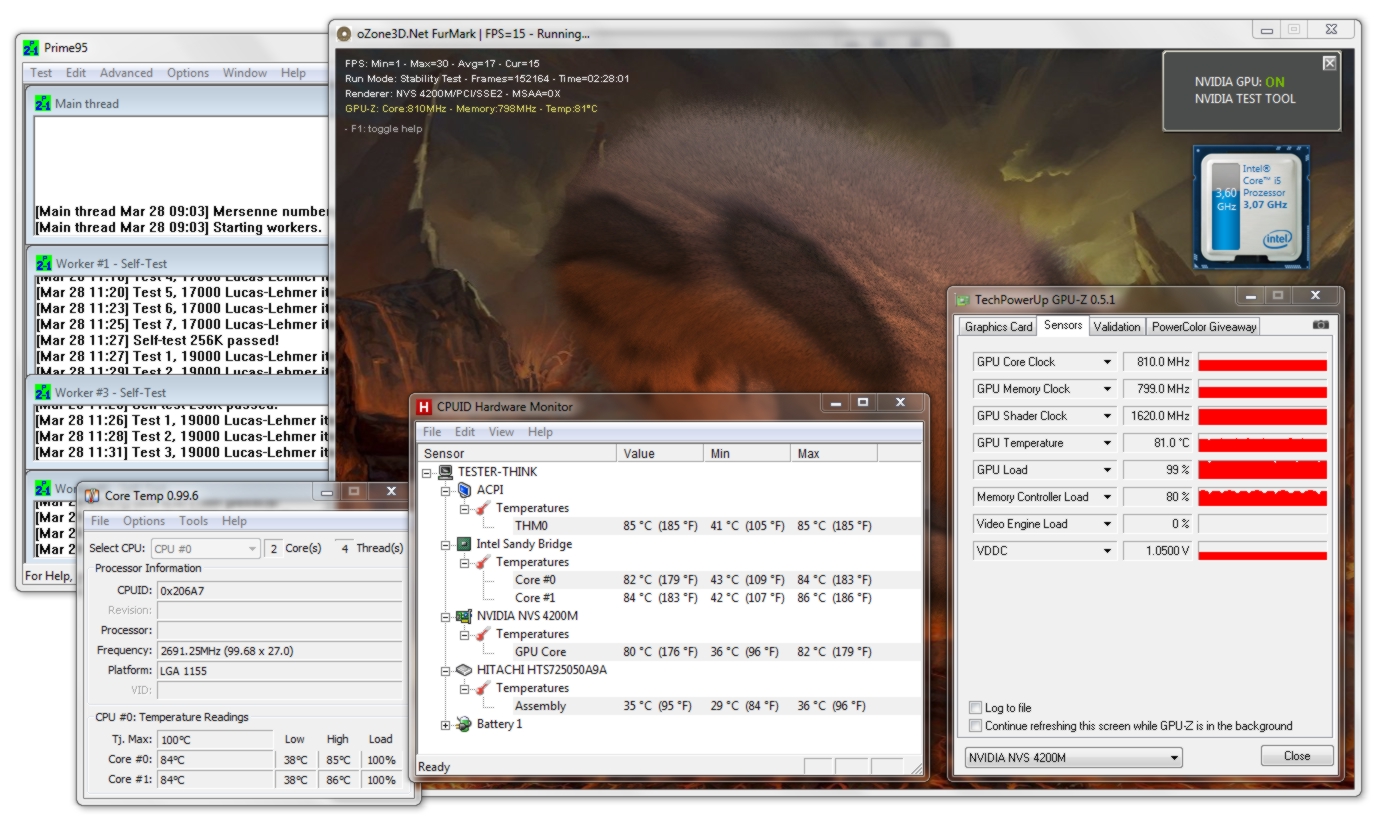Image resolution: width=1383 pixels, height=828 pixels.
Task: Open the GPU Memory Clock sensor dropdown
Action: (x=1107, y=389)
